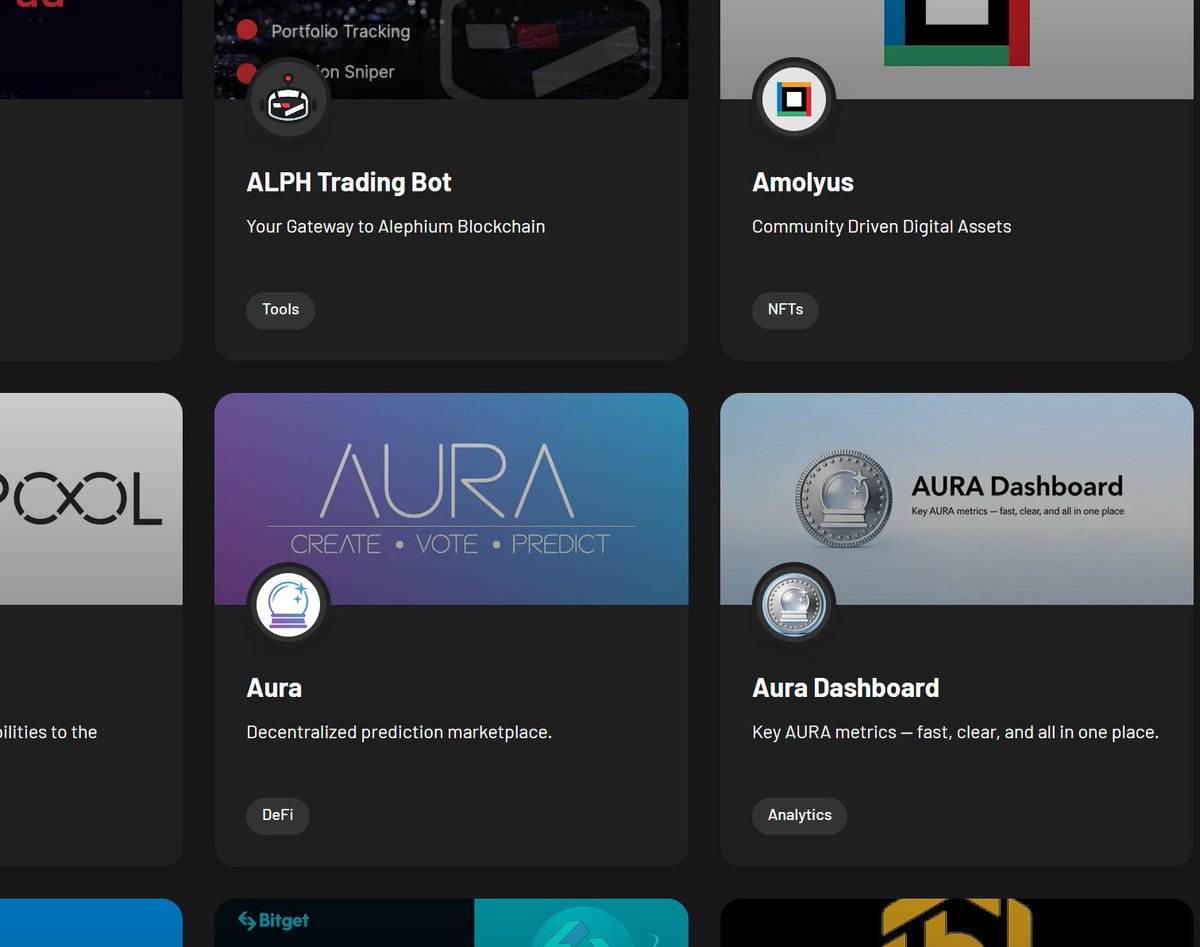Click the Bitget banner thumbnail
This screenshot has width=1200, height=947.
(451, 923)
